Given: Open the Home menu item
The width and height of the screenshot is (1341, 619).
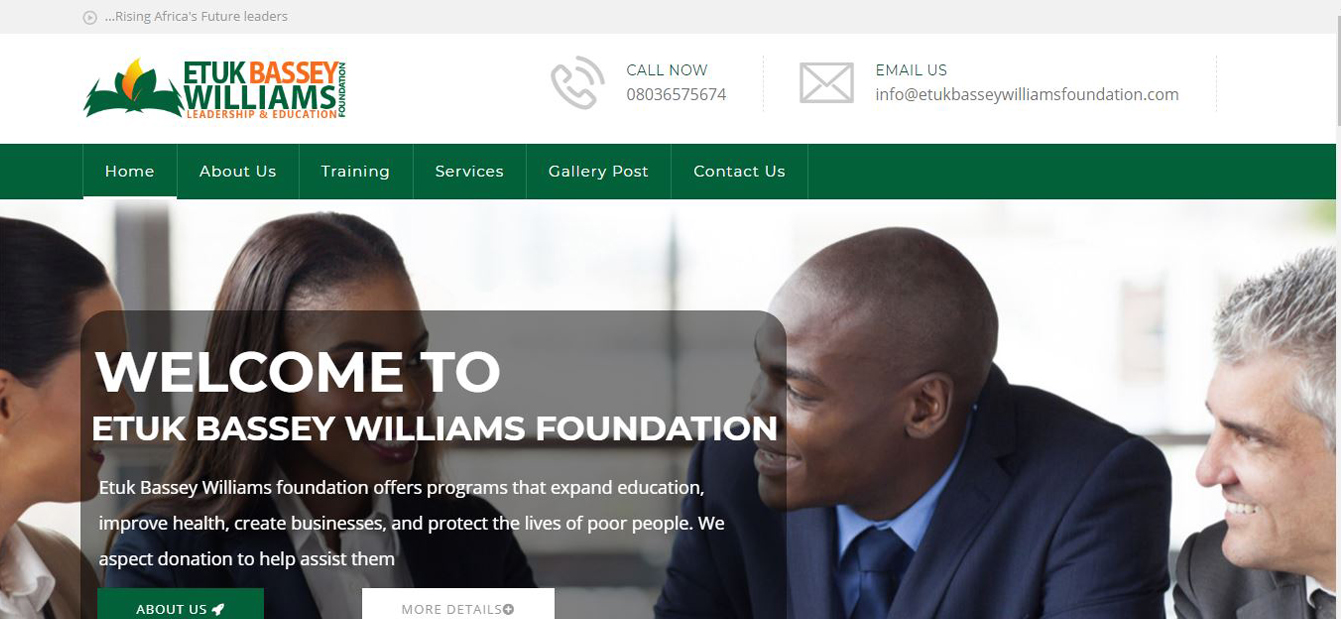Looking at the screenshot, I should 130,171.
